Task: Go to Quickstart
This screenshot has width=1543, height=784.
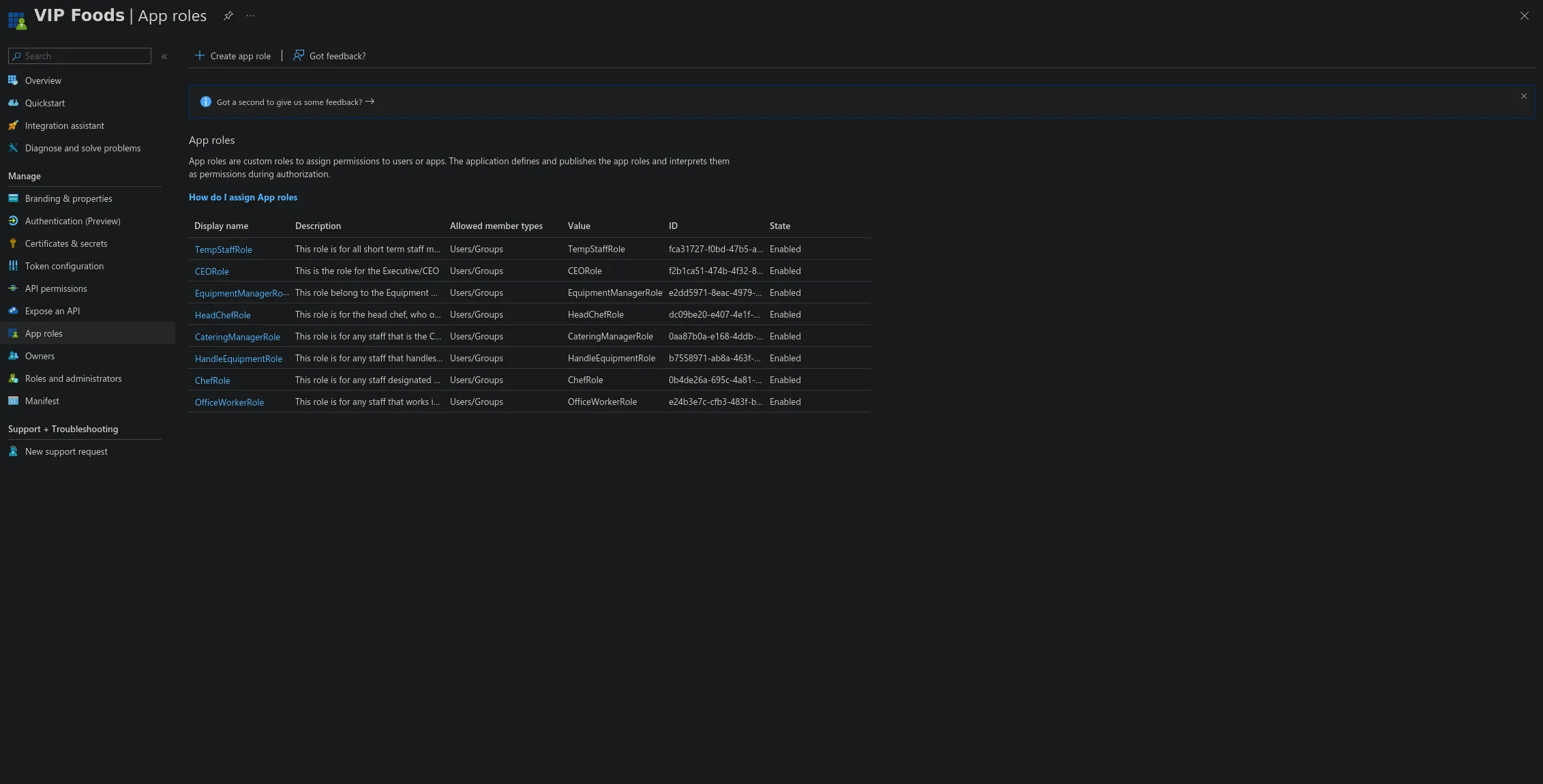Action: coord(45,103)
